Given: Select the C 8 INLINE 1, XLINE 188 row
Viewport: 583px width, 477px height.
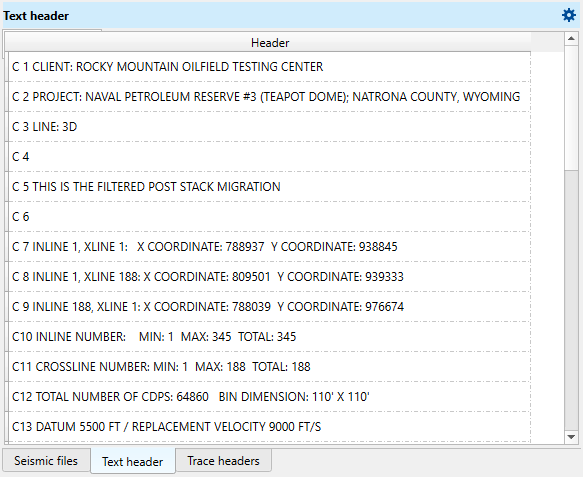Looking at the screenshot, I should click(x=269, y=277).
